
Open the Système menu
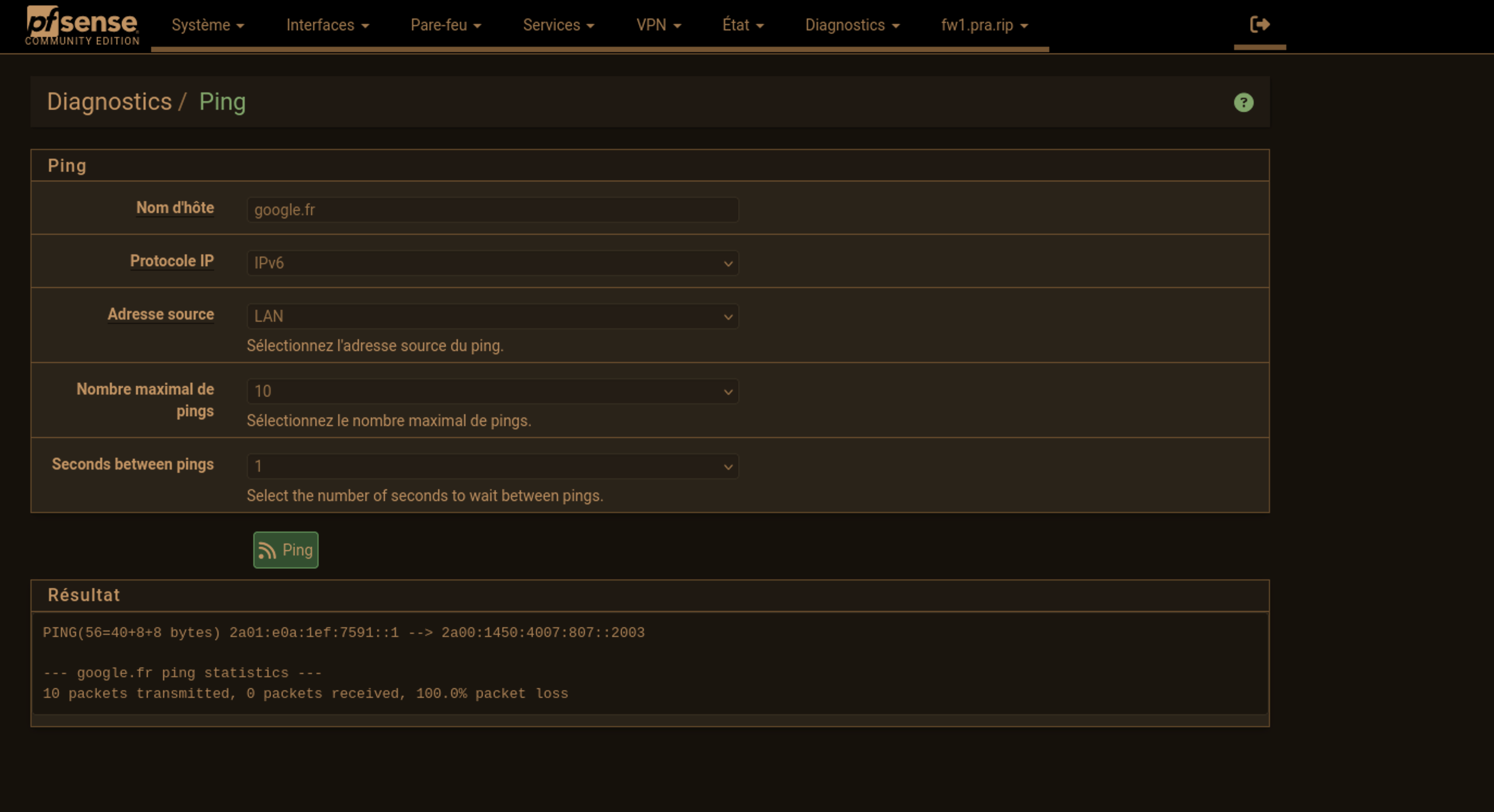(208, 25)
